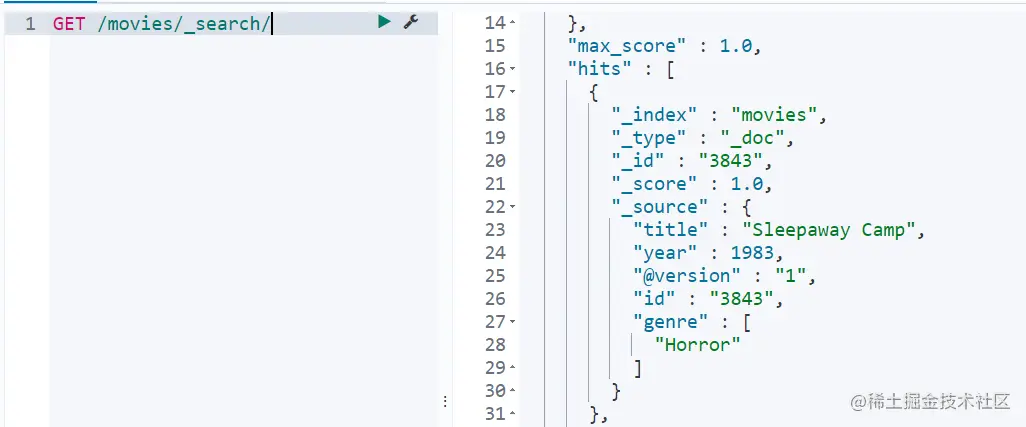Click line number 23 in response gutter
The width and height of the screenshot is (1026, 427).
495,230
